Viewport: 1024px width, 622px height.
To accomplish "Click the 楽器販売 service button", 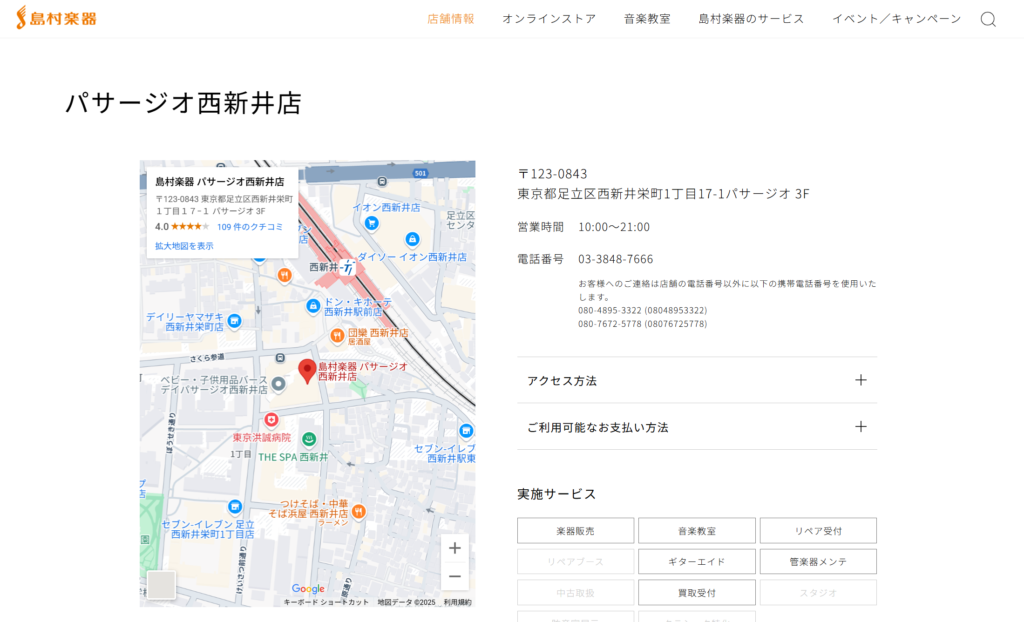I will point(575,531).
